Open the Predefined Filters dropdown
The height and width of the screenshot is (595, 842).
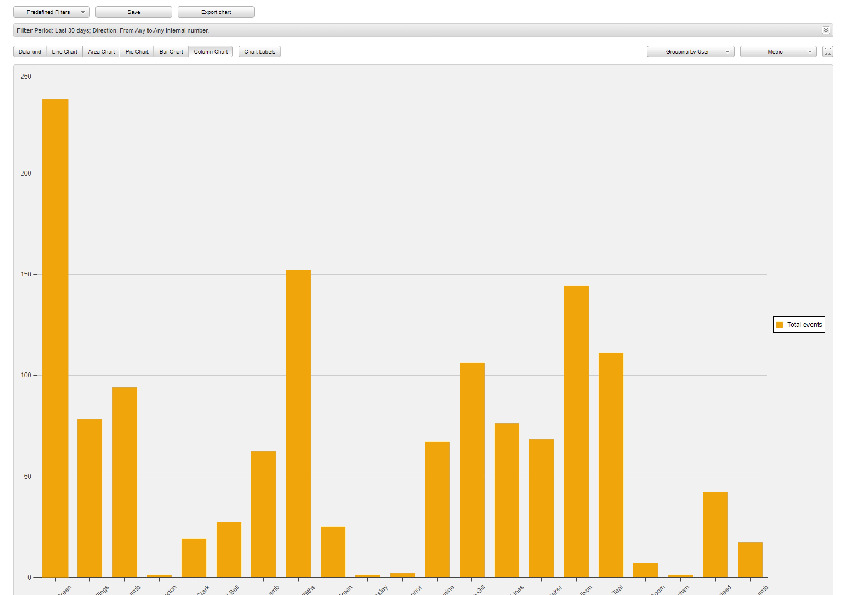tap(51, 12)
